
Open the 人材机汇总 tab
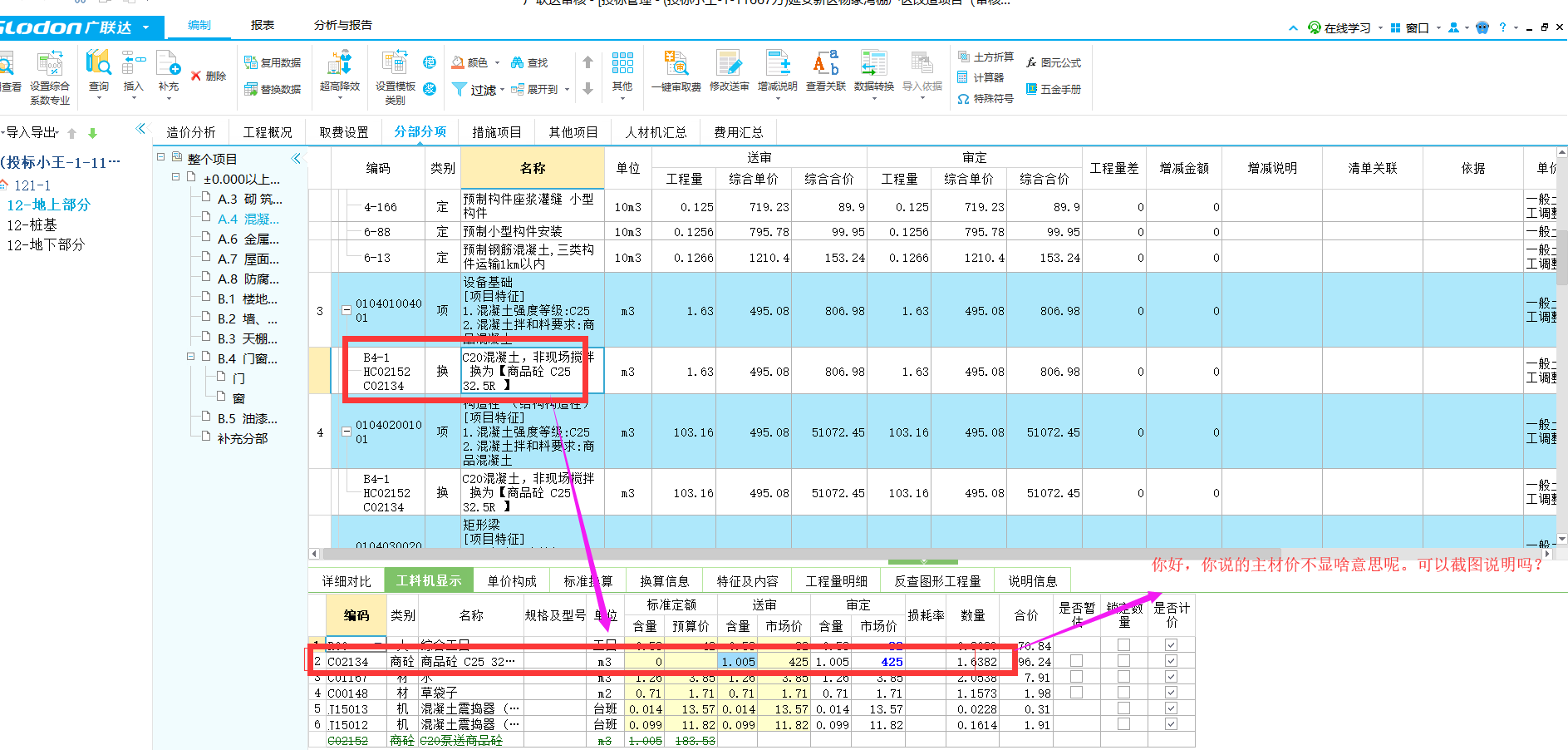point(656,132)
